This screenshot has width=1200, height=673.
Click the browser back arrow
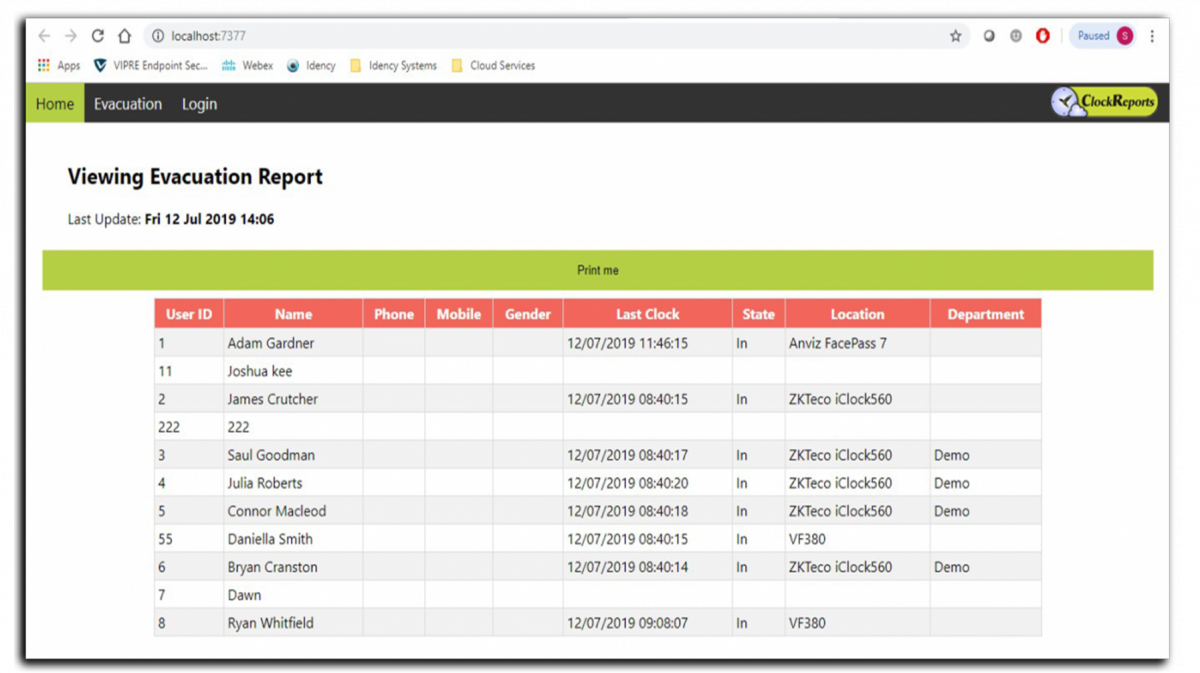[44, 36]
